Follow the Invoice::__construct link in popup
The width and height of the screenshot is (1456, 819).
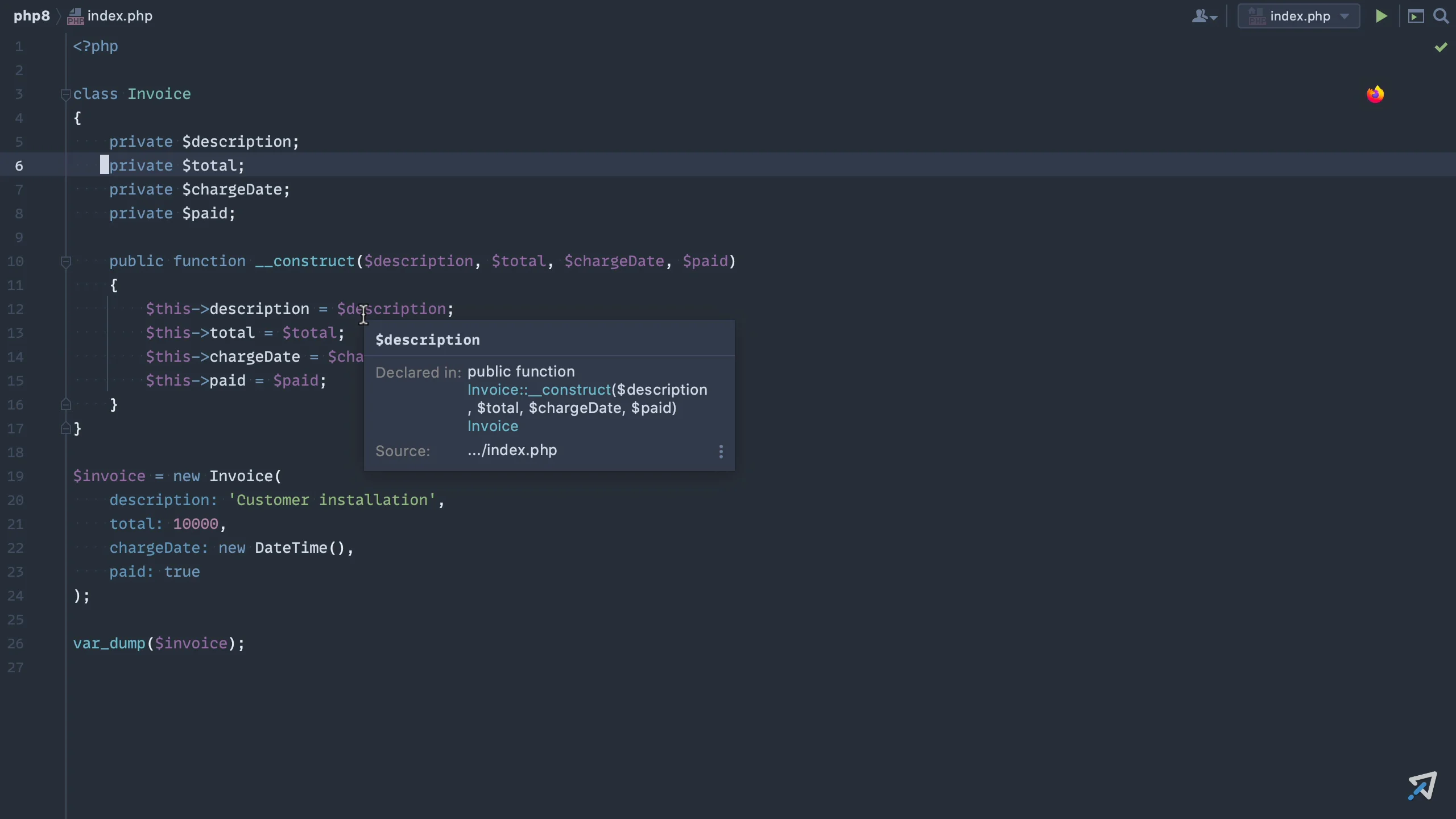[x=539, y=390]
